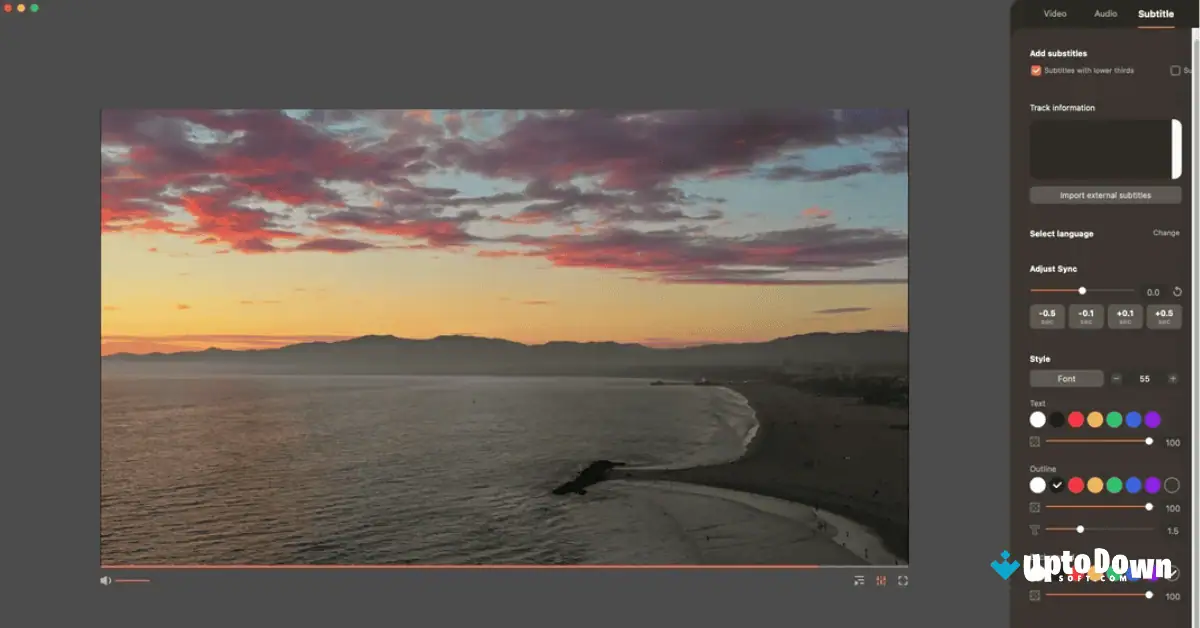The width and height of the screenshot is (1200, 628).
Task: Open the Font picker
Action: pos(1067,379)
